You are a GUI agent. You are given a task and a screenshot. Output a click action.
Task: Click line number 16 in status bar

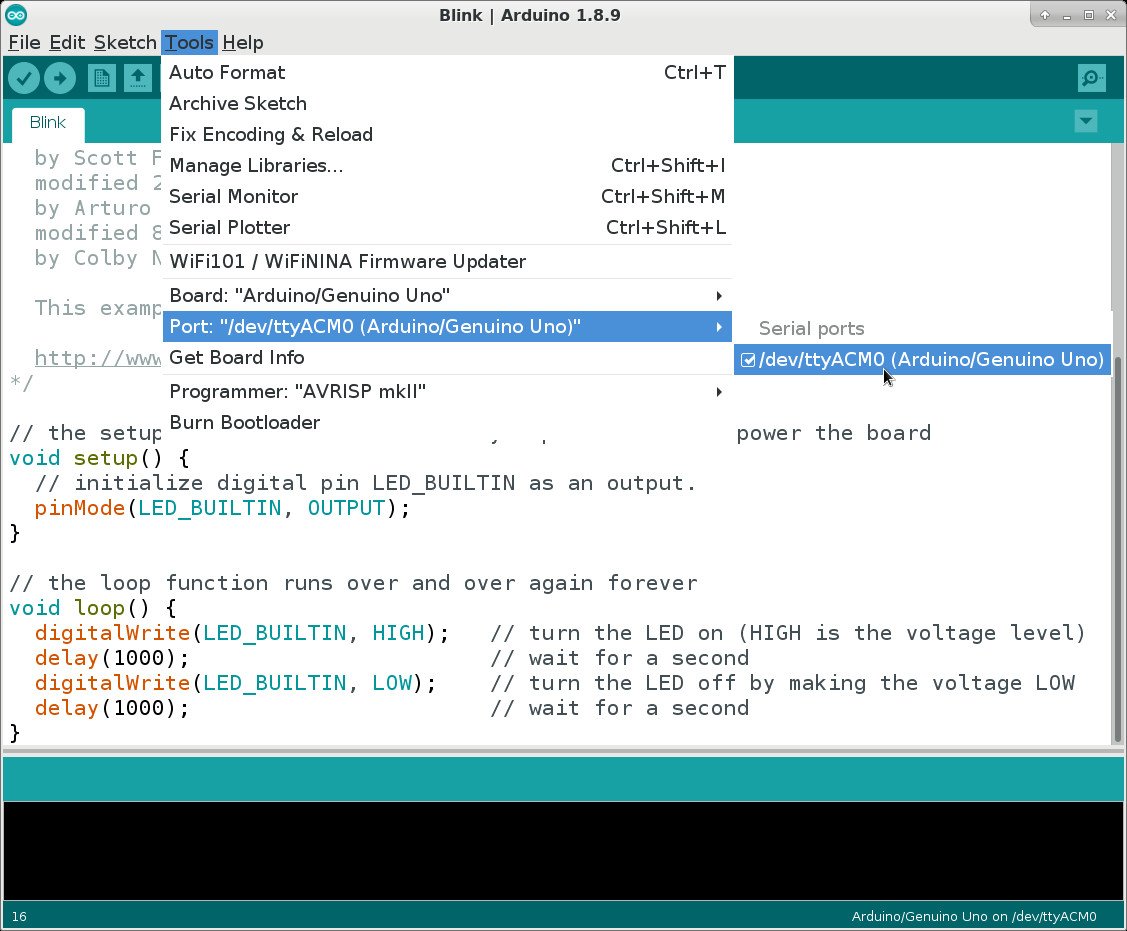(19, 917)
